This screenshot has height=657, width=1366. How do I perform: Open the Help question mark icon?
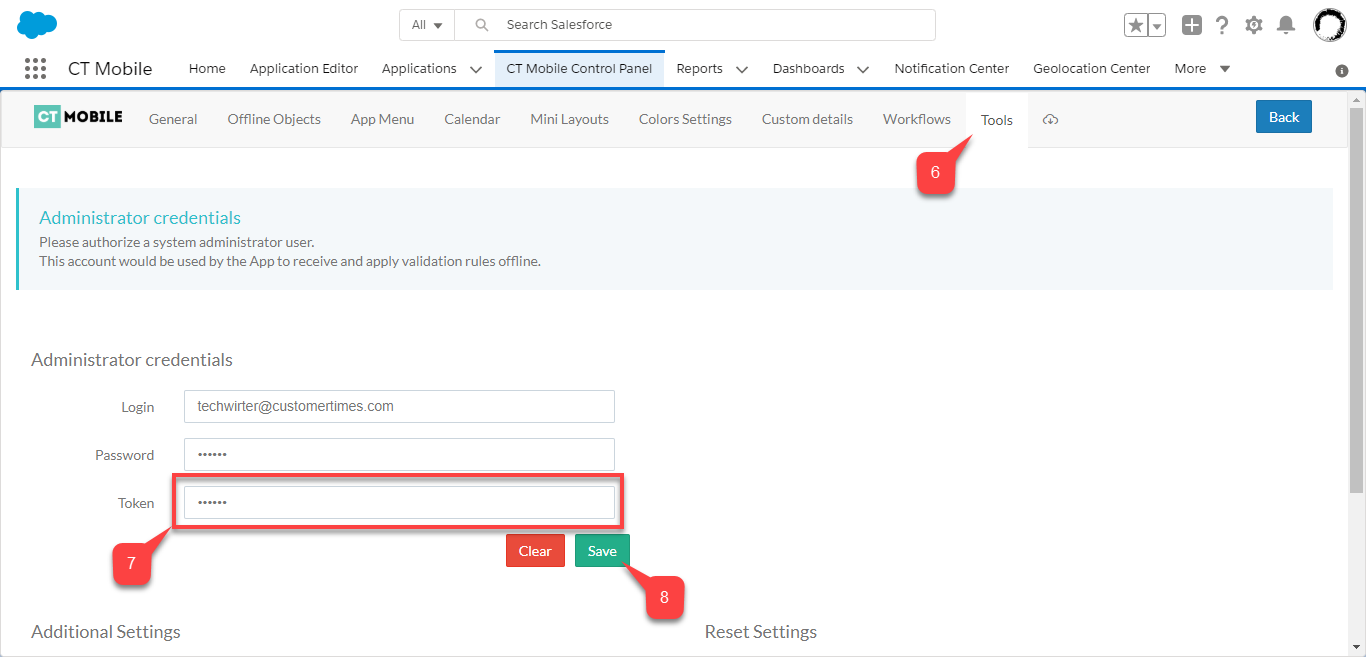coord(1222,25)
